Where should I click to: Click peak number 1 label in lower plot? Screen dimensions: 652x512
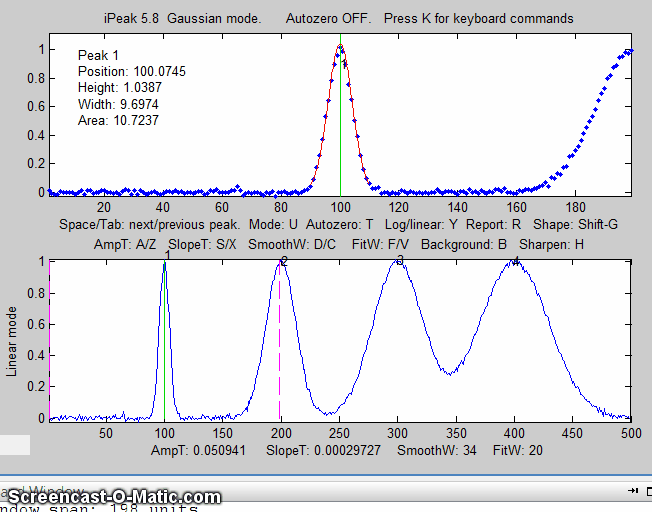click(x=167, y=256)
